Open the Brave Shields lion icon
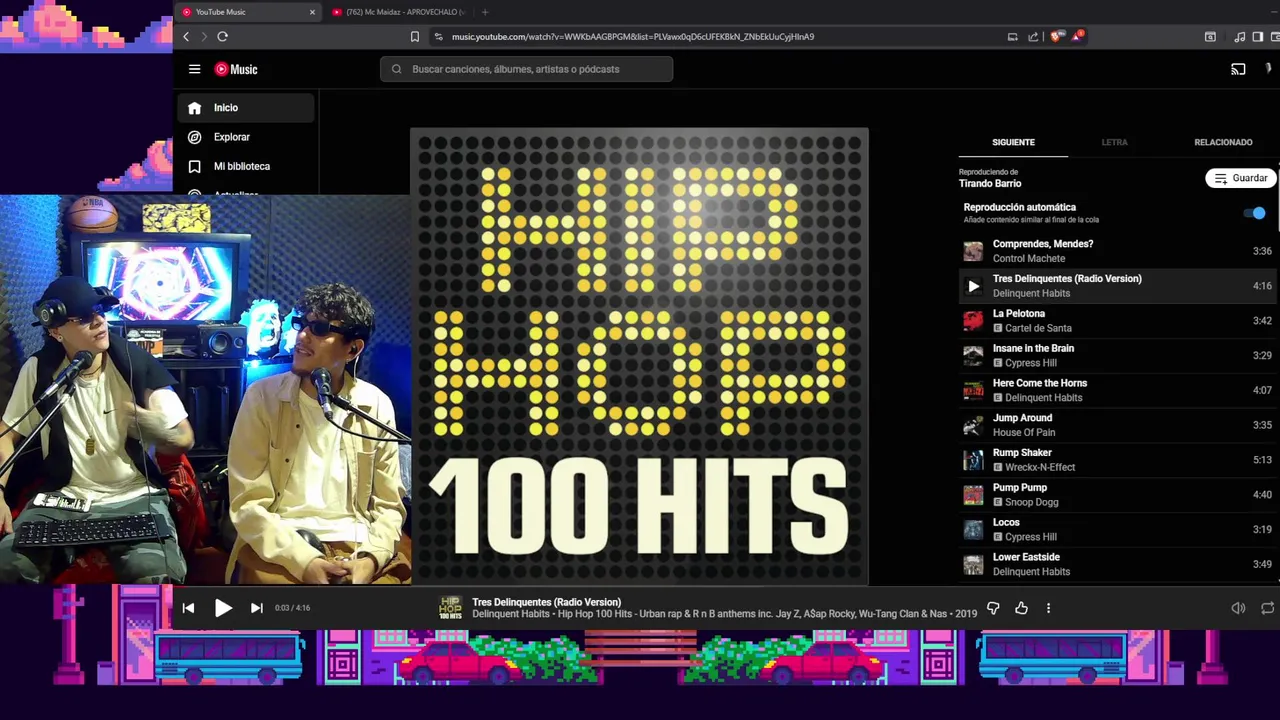1280x720 pixels. pyautogui.click(x=1057, y=37)
